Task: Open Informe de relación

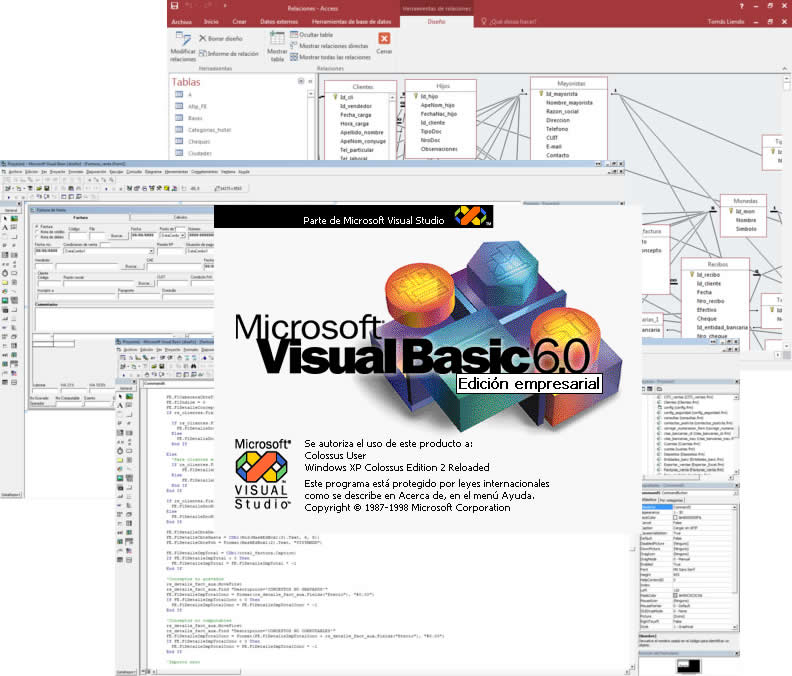Action: point(229,53)
